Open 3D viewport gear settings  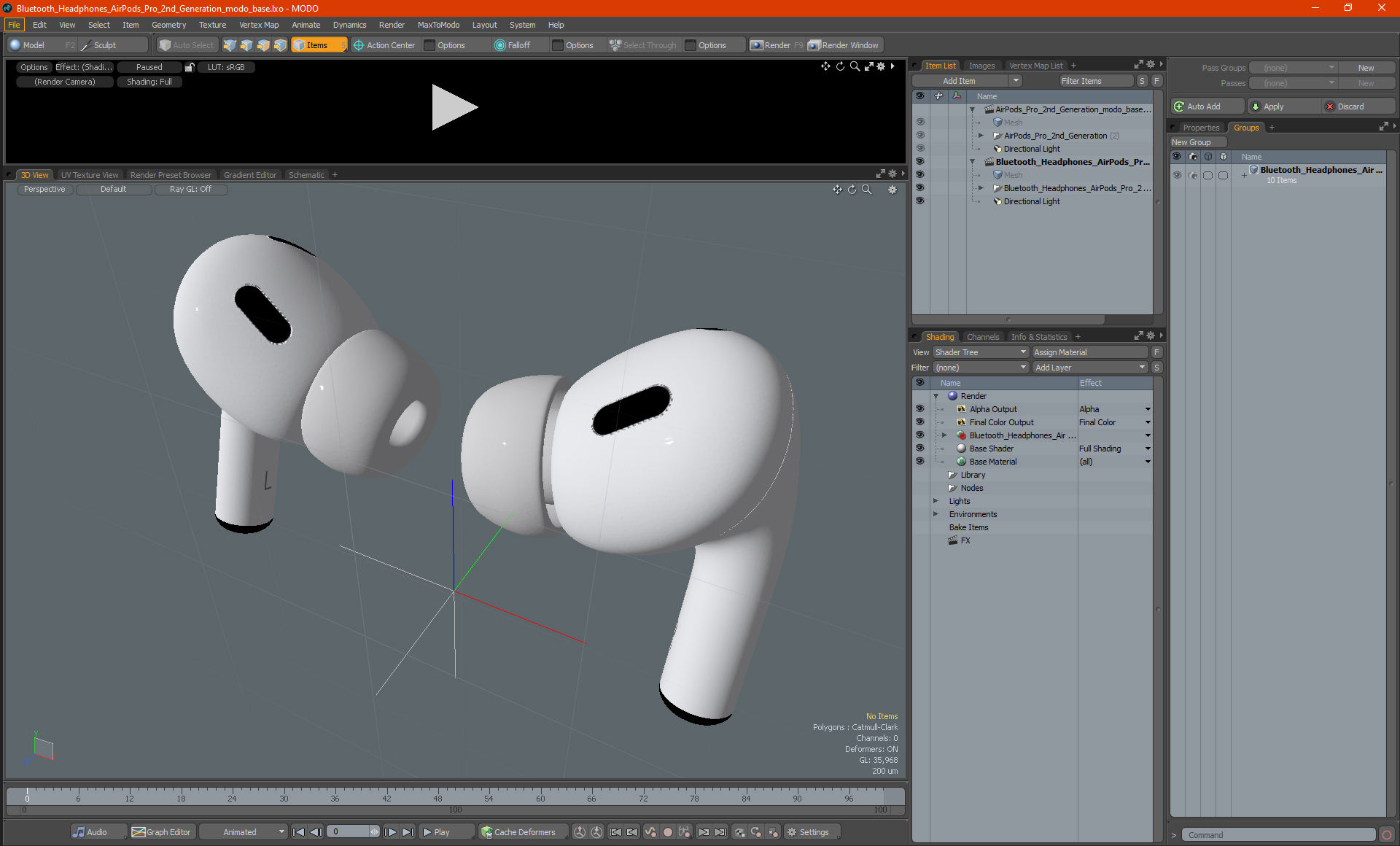(892, 190)
